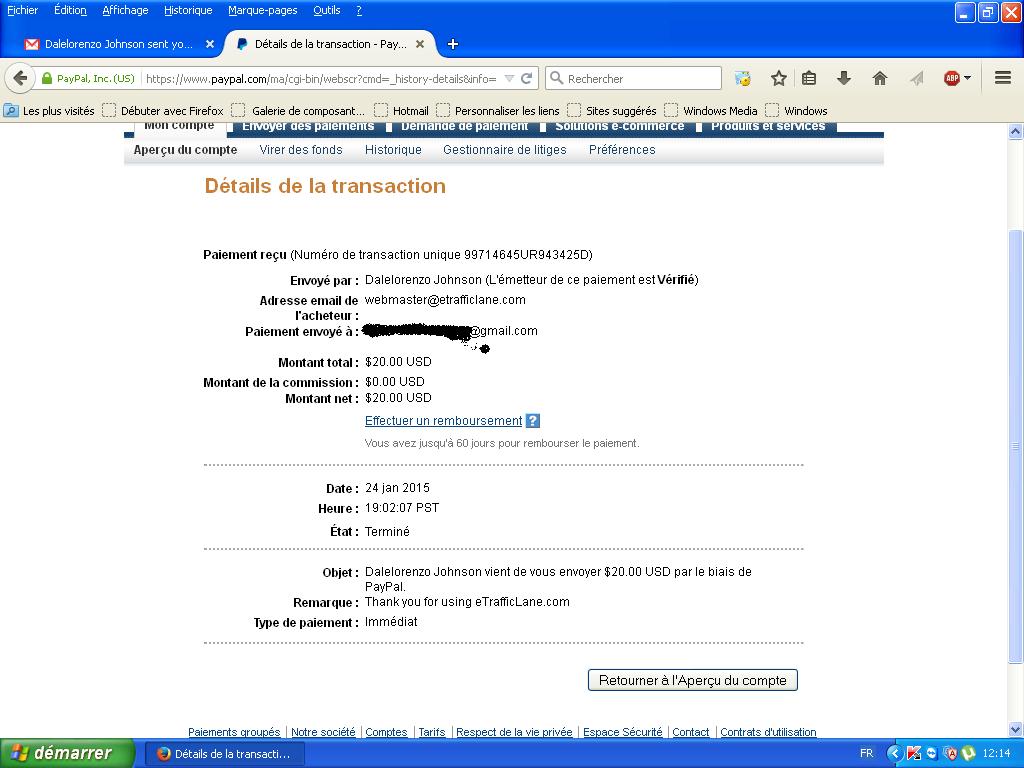
Task: Click the Kaspersky icon in the system tray
Action: tap(914, 753)
